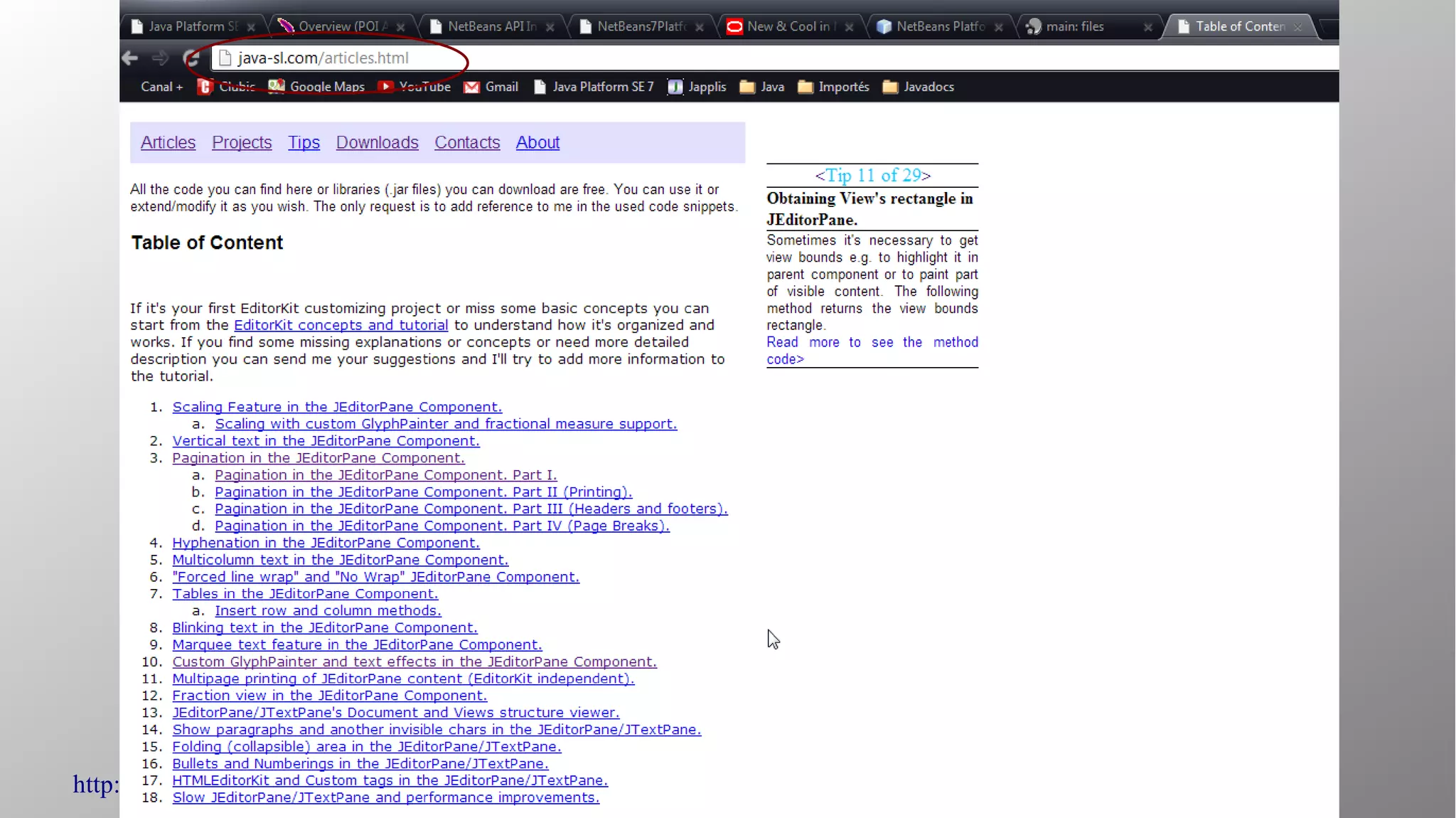Click the reload page icon
The width and height of the screenshot is (1456, 818).
coord(191,58)
